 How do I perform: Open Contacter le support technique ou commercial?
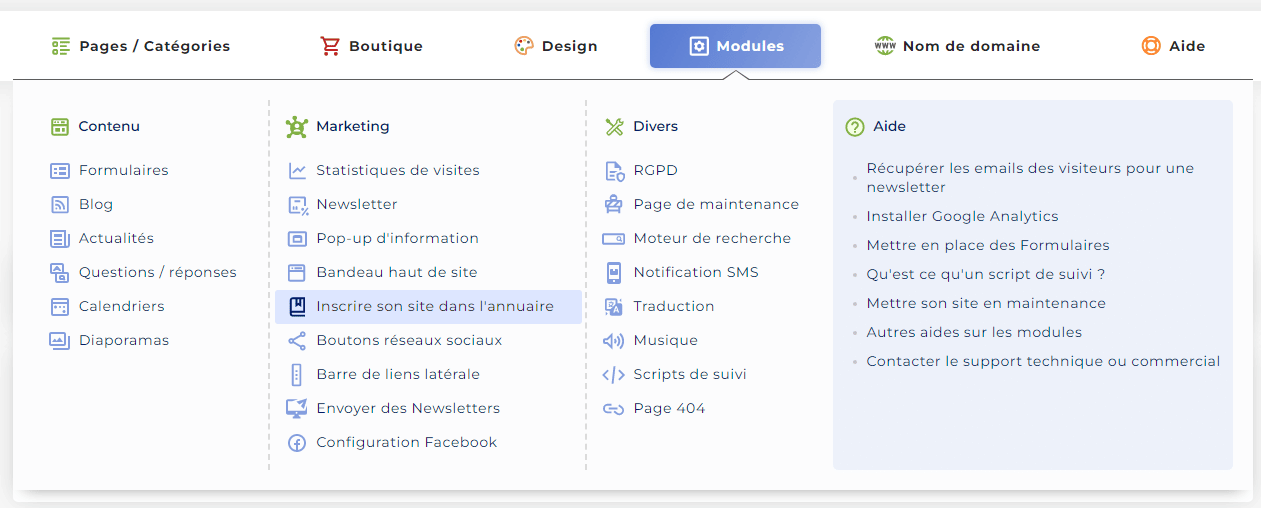click(1043, 361)
